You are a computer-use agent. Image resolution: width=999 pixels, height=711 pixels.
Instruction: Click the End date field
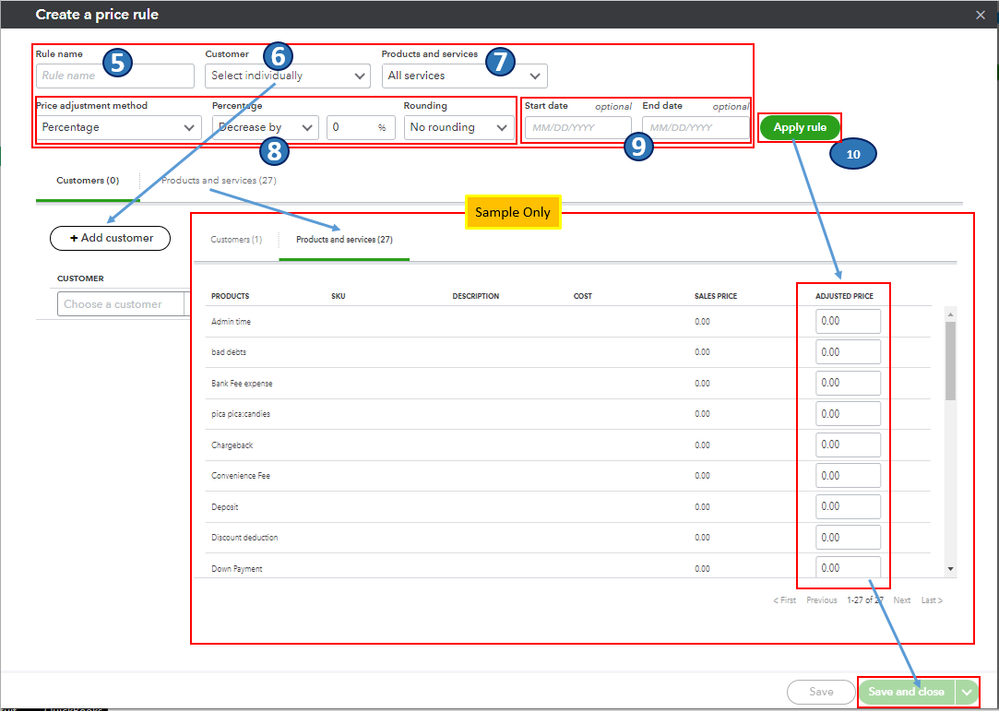click(696, 127)
